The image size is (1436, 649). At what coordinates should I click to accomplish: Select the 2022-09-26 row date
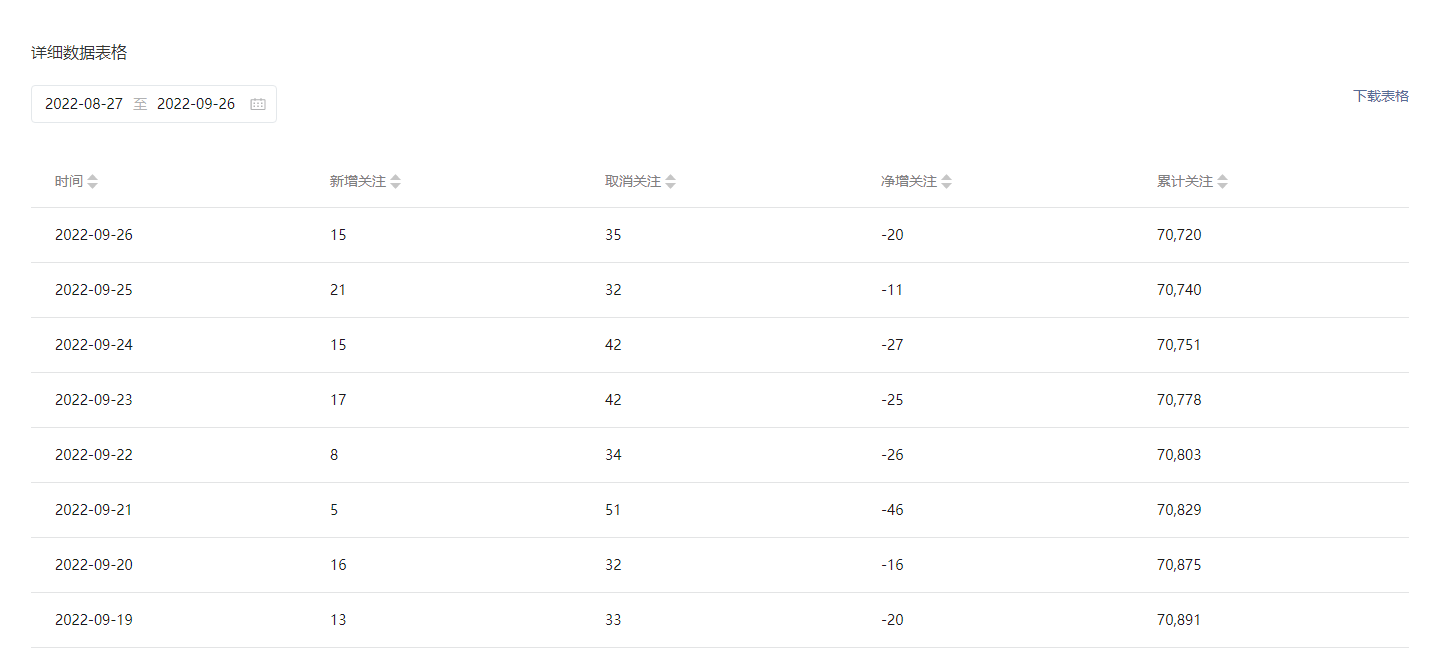[94, 235]
